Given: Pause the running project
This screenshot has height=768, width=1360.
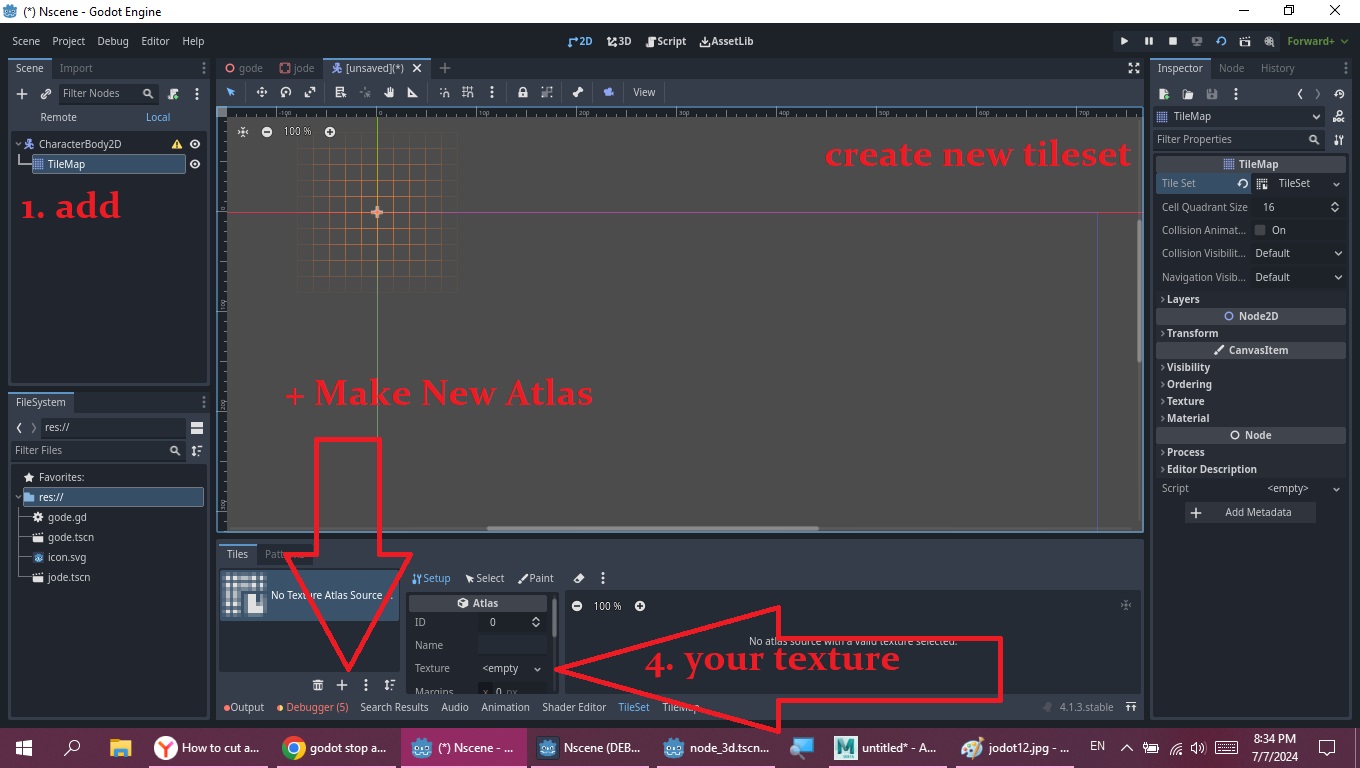Looking at the screenshot, I should [x=1148, y=41].
